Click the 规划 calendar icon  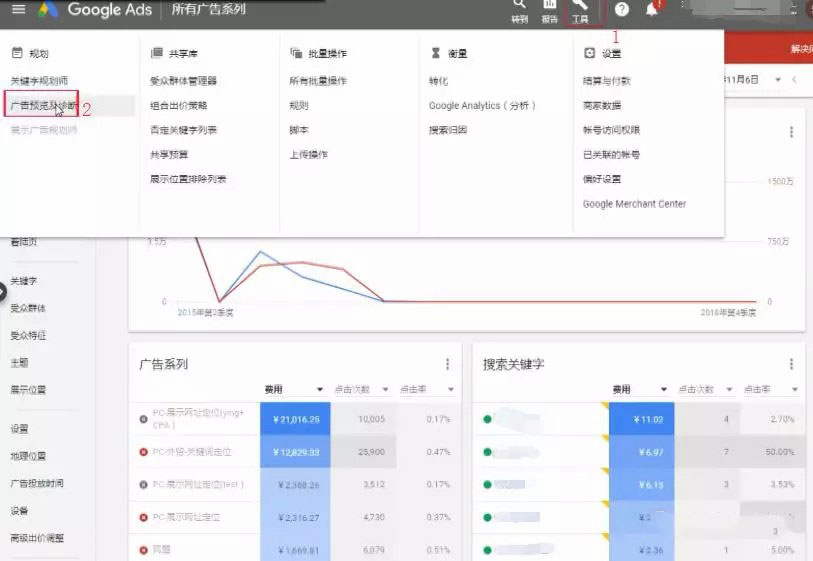[x=17, y=53]
